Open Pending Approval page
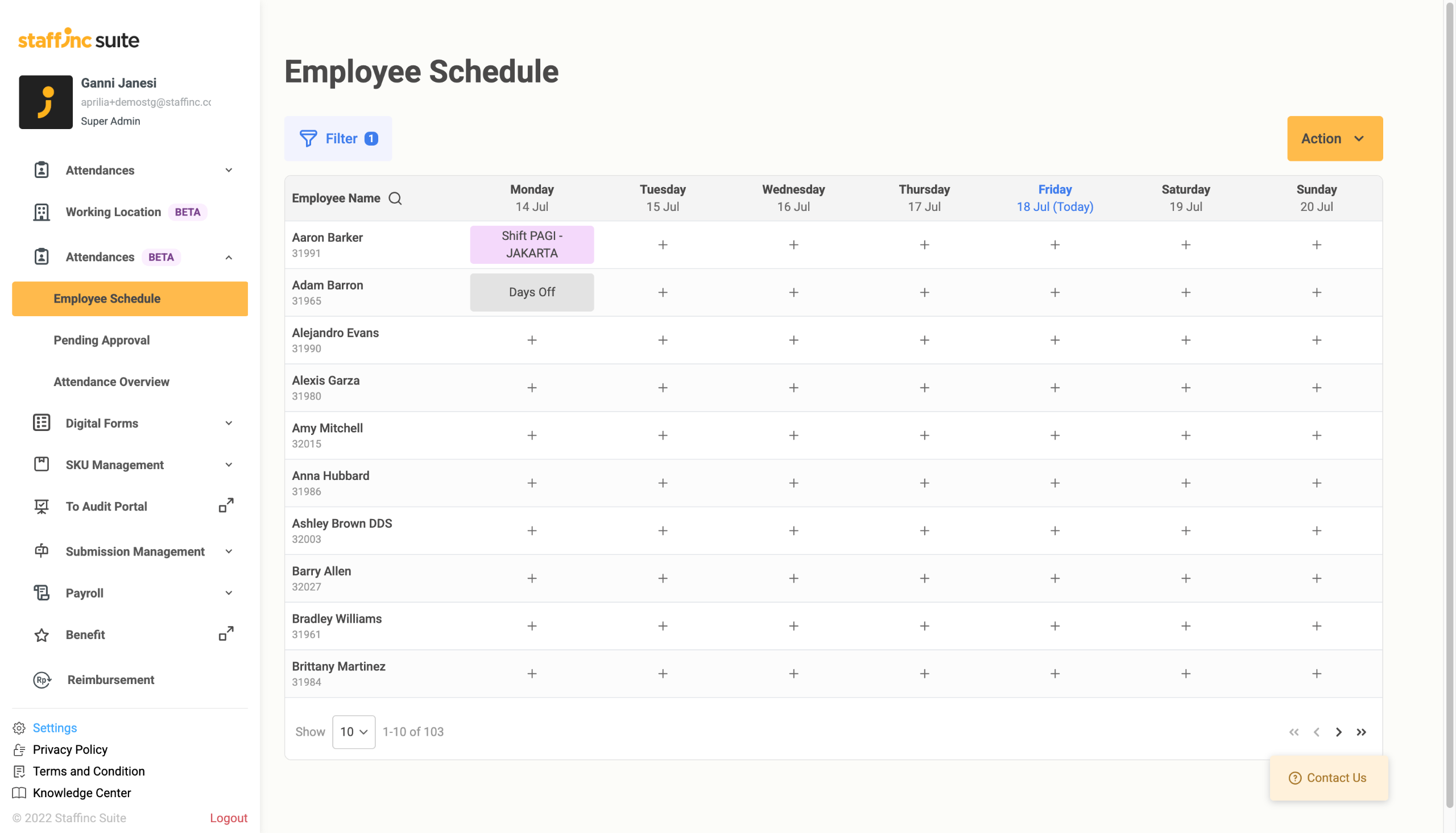The height and width of the screenshot is (833, 1456). click(x=101, y=340)
